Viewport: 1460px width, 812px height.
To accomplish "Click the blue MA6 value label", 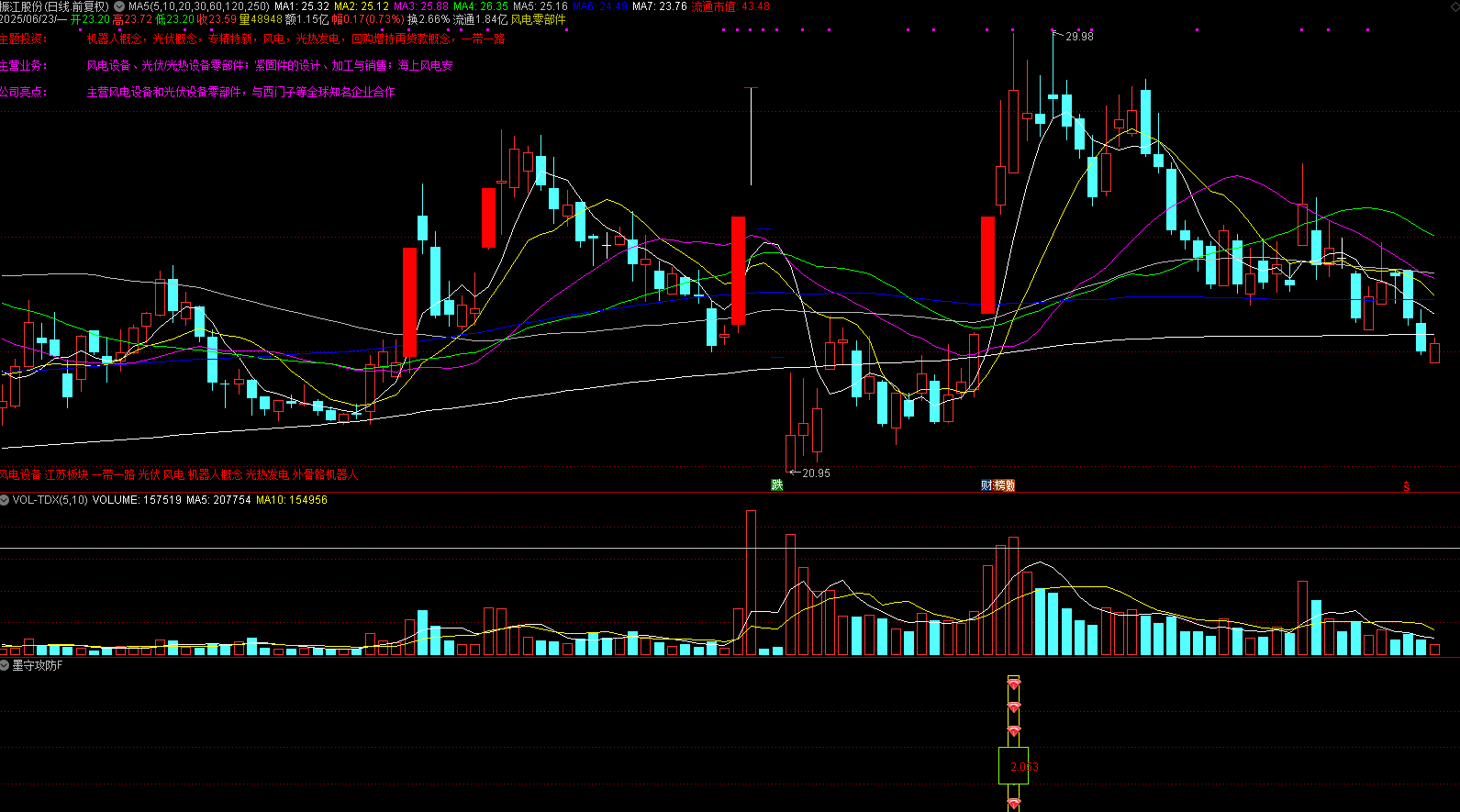I will coord(600,6).
